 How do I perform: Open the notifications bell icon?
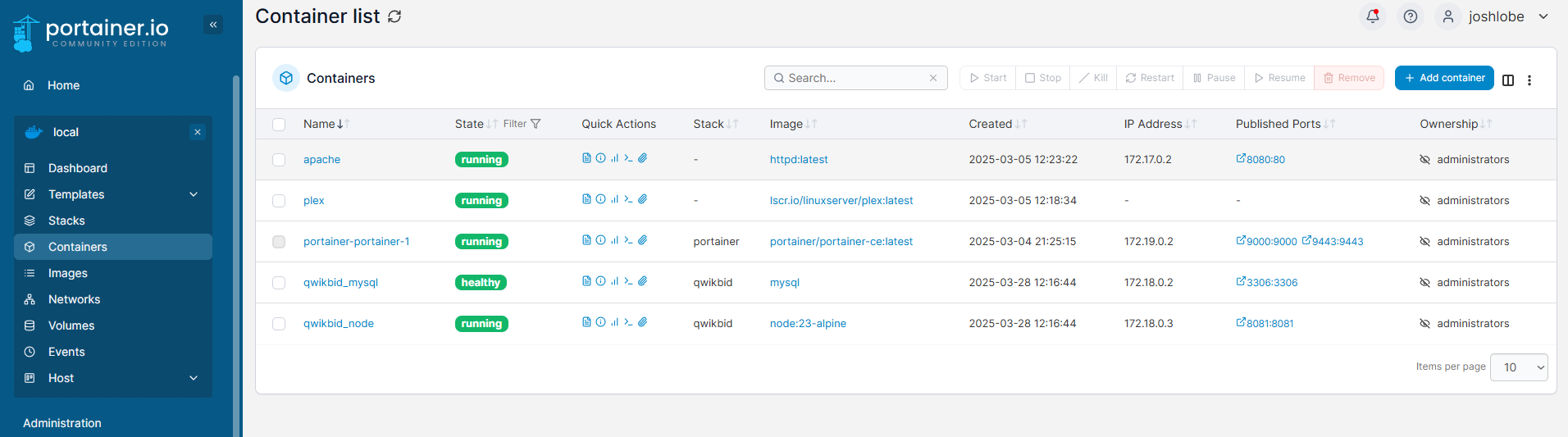(1373, 16)
